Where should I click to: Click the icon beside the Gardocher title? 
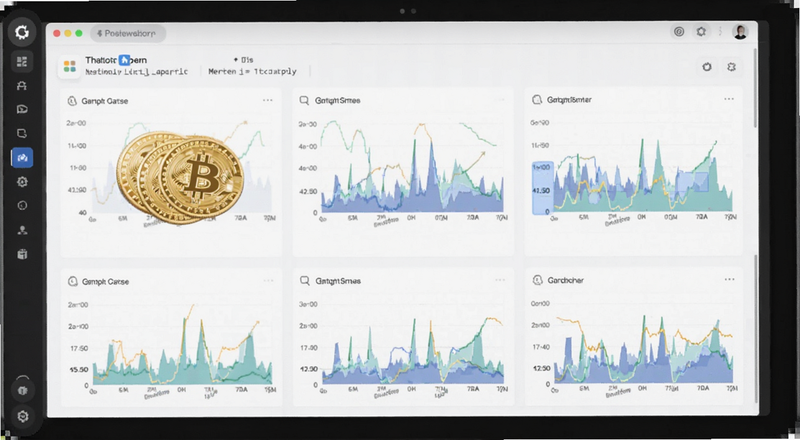click(537, 280)
